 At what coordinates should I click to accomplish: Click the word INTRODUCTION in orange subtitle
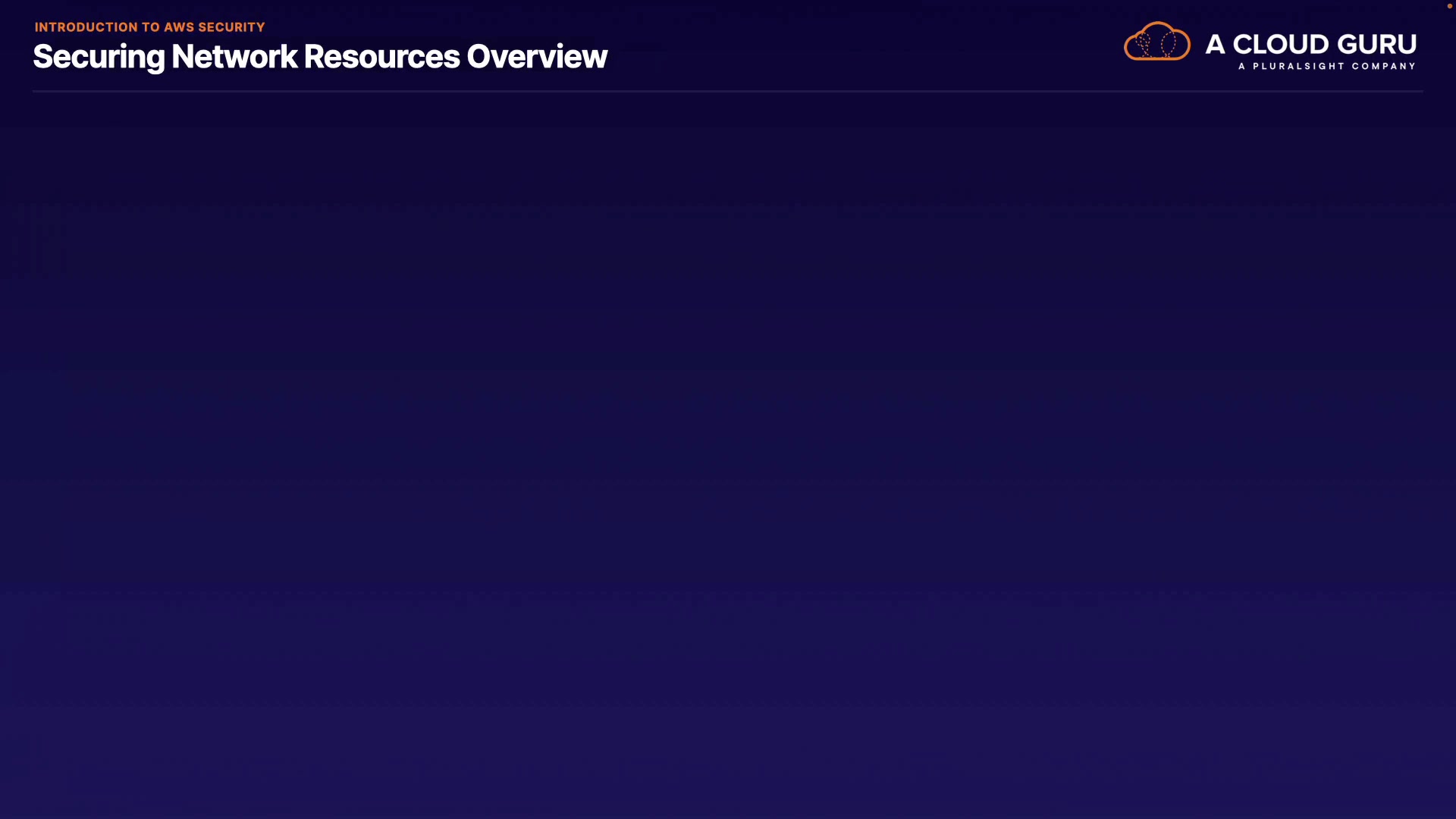tap(86, 27)
